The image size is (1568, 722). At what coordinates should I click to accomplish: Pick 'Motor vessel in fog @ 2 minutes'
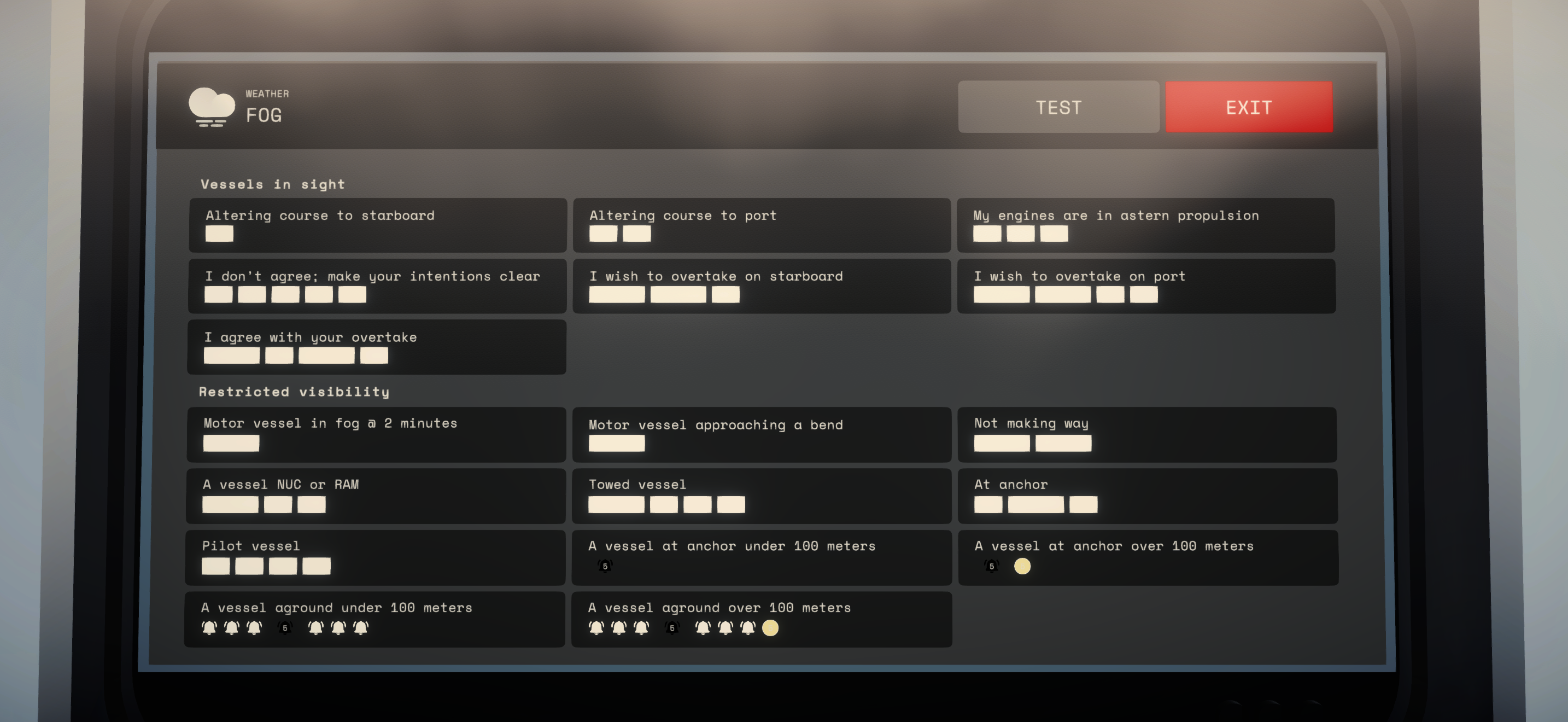[x=376, y=435]
